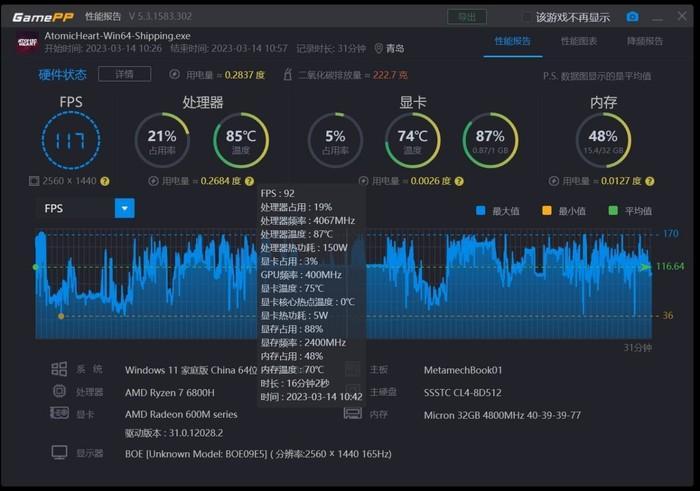The height and width of the screenshot is (491, 700).
Task: Click the 详情 details button
Action: 125,74
